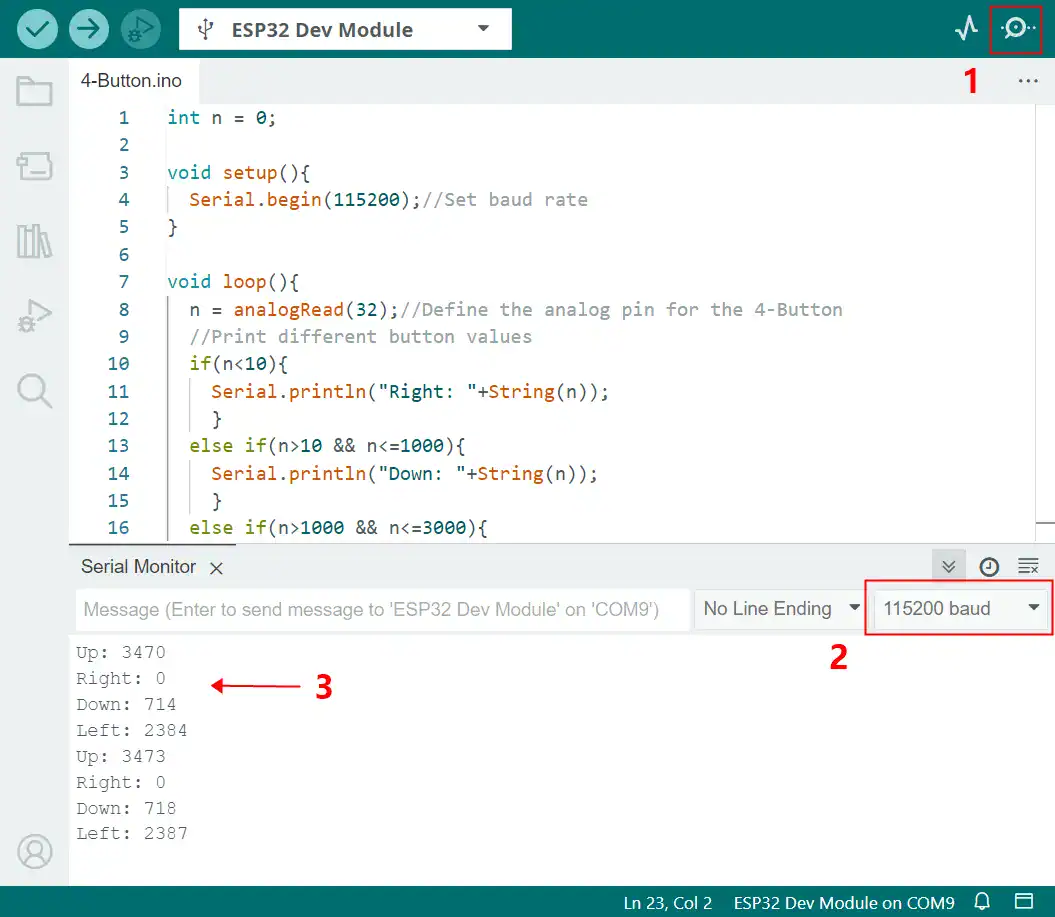
Task: Click the serial message input field
Action: pos(382,609)
